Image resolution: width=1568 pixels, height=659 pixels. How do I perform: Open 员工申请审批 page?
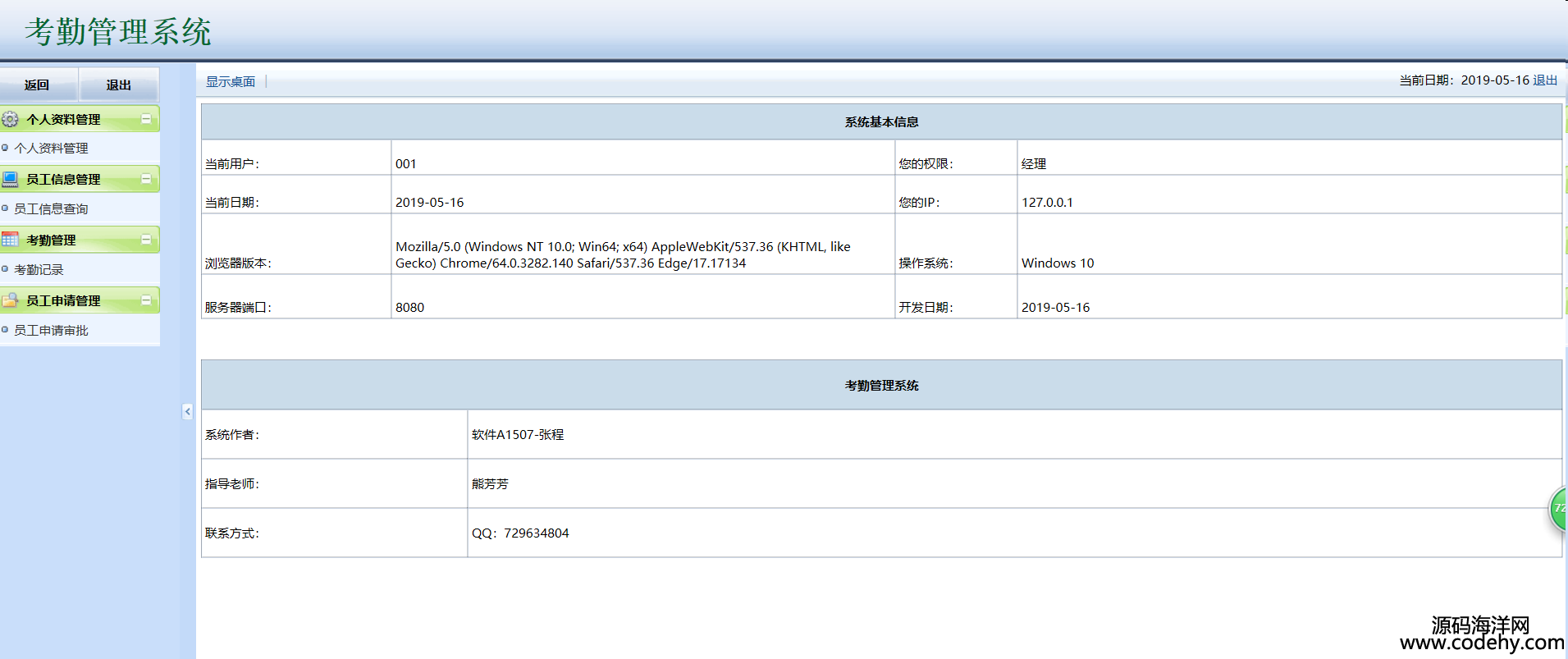click(51, 331)
